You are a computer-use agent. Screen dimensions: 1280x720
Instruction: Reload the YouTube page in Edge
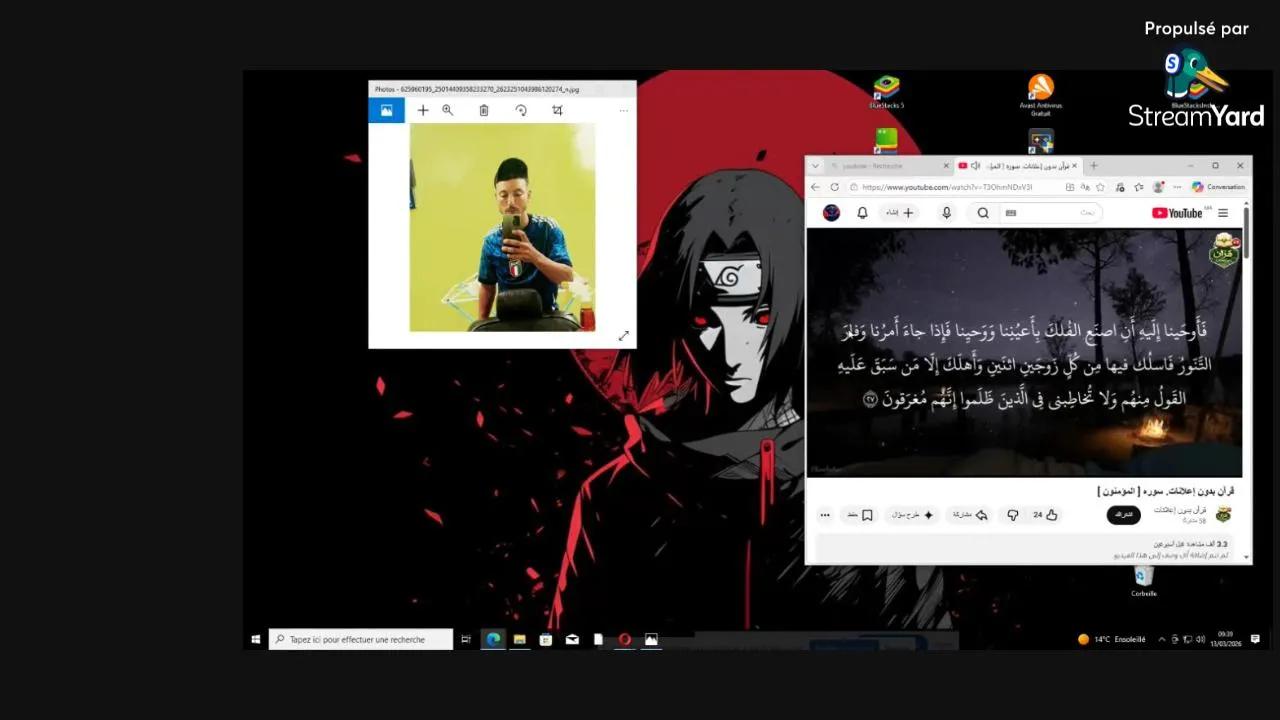pos(835,187)
